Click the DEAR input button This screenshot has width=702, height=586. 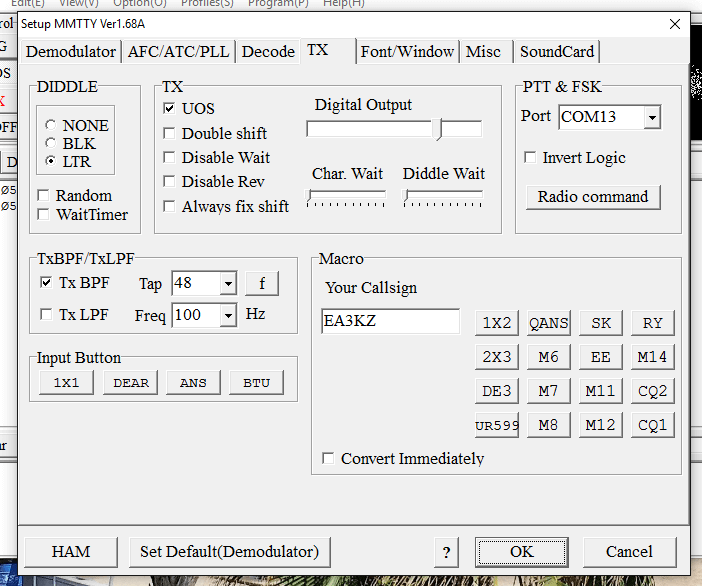130,383
